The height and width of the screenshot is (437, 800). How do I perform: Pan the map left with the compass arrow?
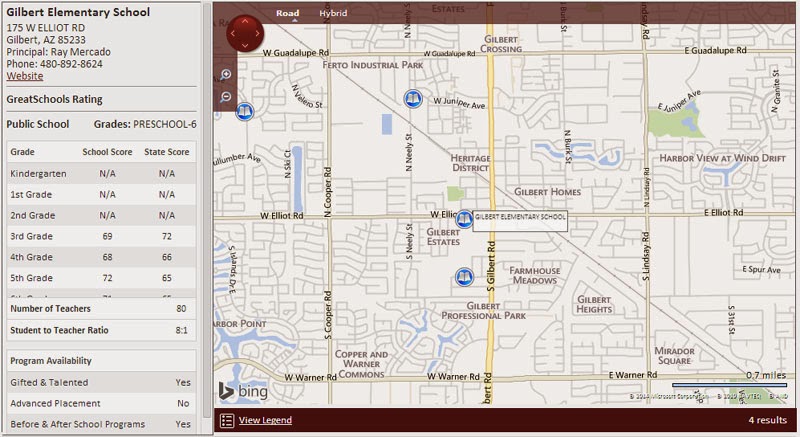coord(233,34)
